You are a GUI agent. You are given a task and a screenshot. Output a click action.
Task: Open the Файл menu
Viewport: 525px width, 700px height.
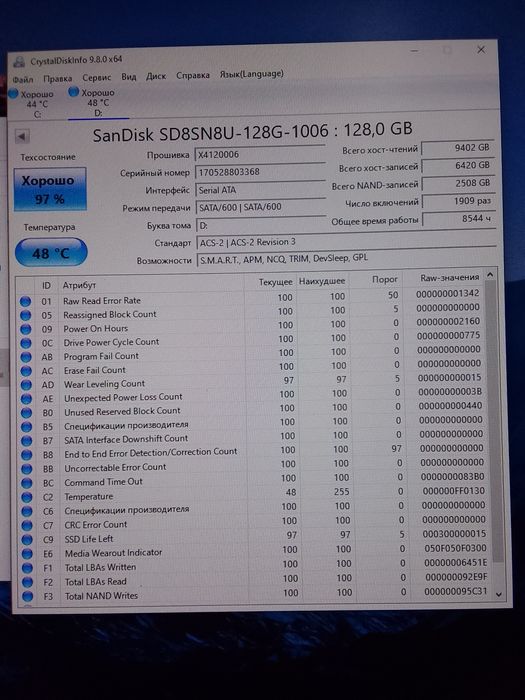click(23, 79)
